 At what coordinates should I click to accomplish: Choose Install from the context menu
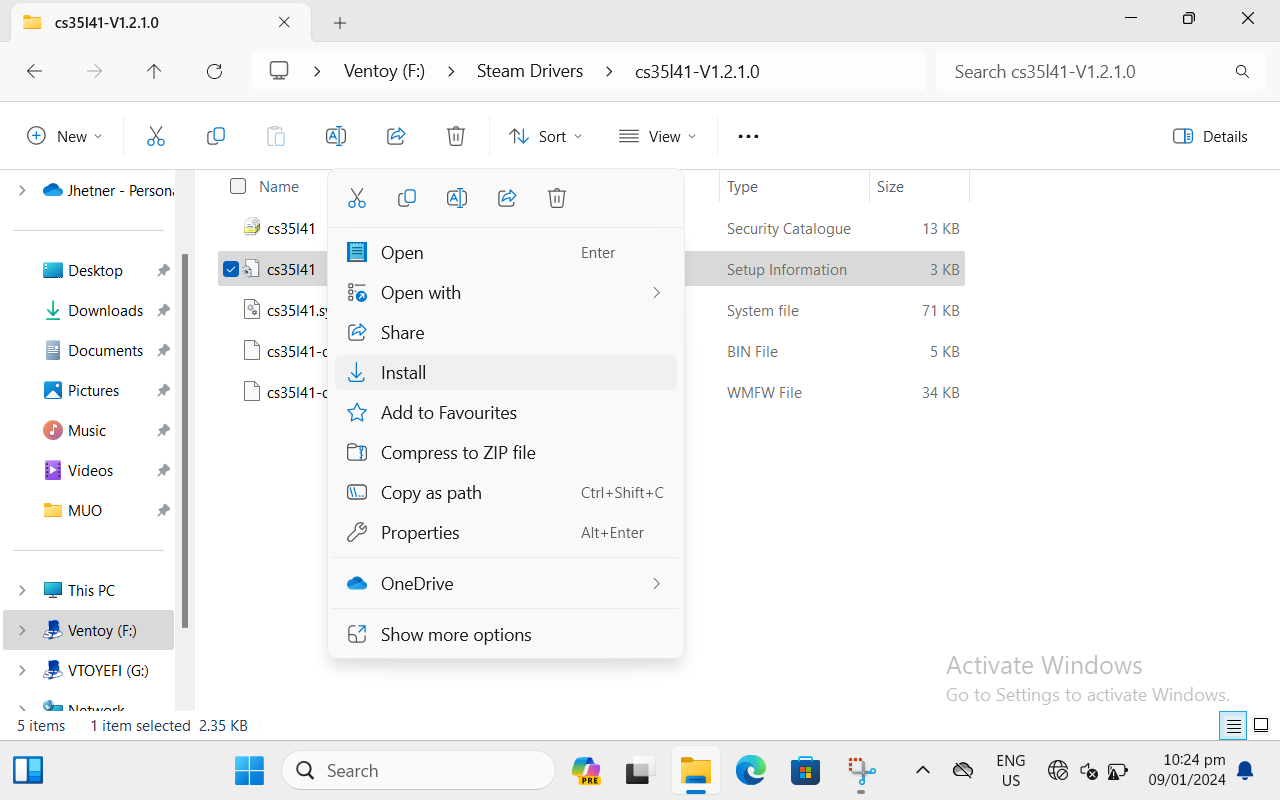[x=404, y=373]
